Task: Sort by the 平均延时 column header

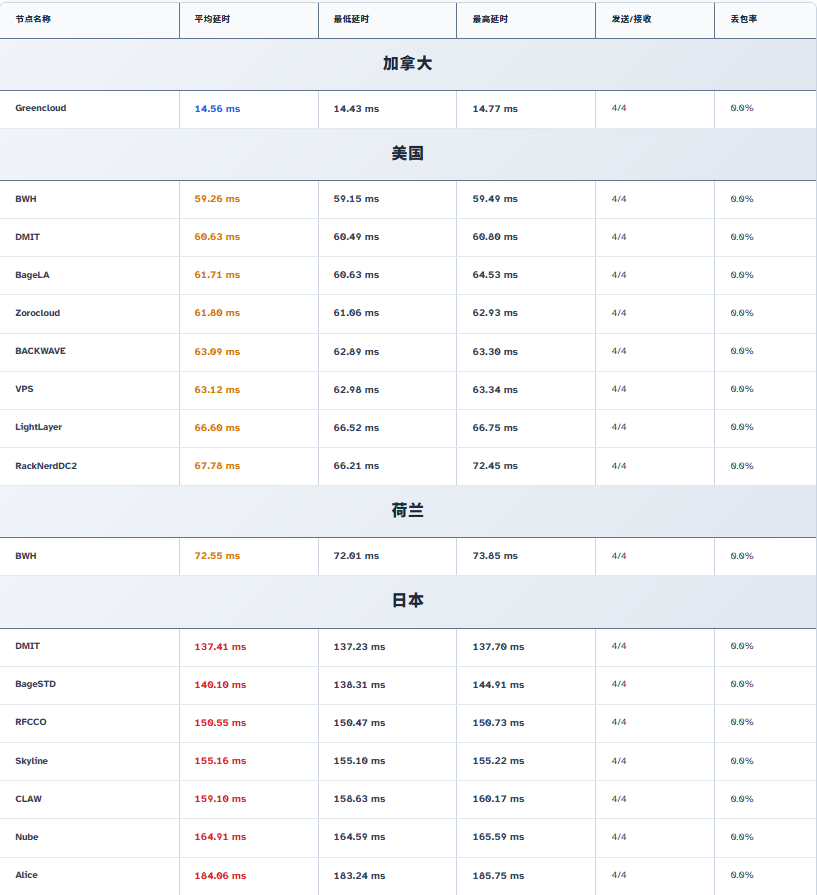Action: 210,19
